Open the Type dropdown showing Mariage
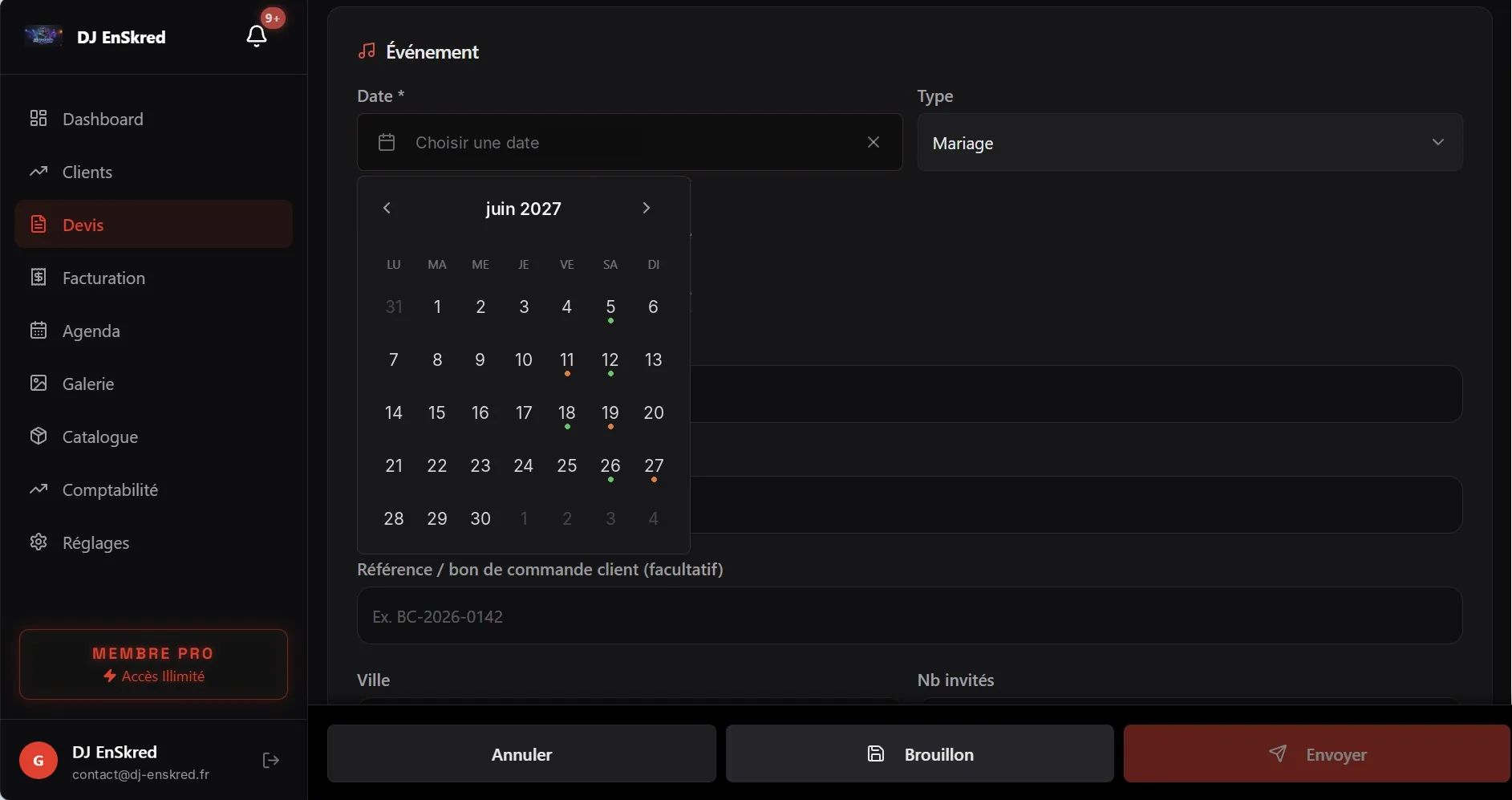Screen dimensions: 1512x800 click(x=1190, y=142)
